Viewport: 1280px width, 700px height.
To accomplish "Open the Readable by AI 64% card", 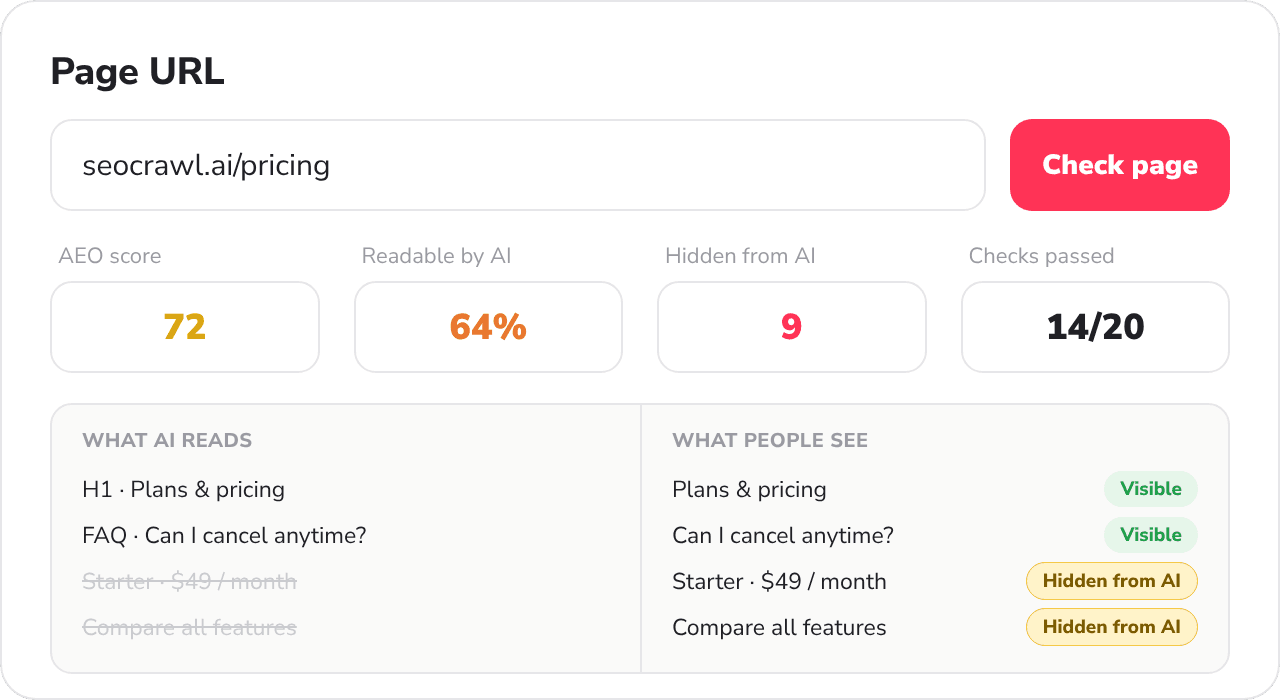I will [x=488, y=327].
